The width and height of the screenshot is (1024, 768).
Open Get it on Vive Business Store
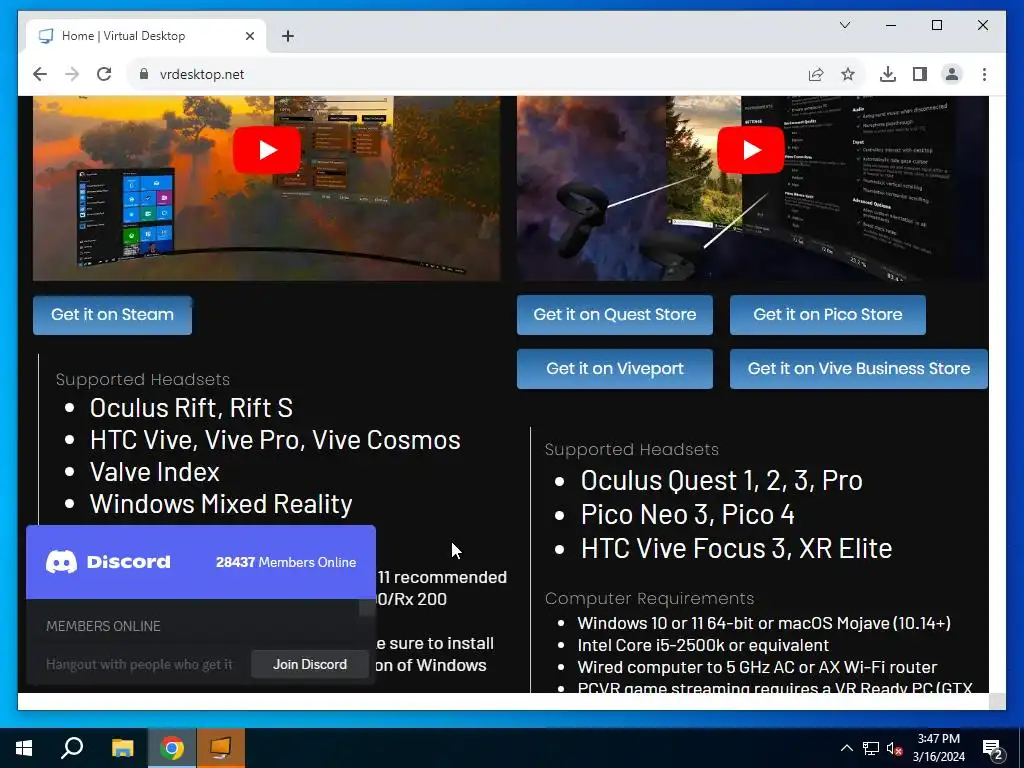(x=859, y=369)
